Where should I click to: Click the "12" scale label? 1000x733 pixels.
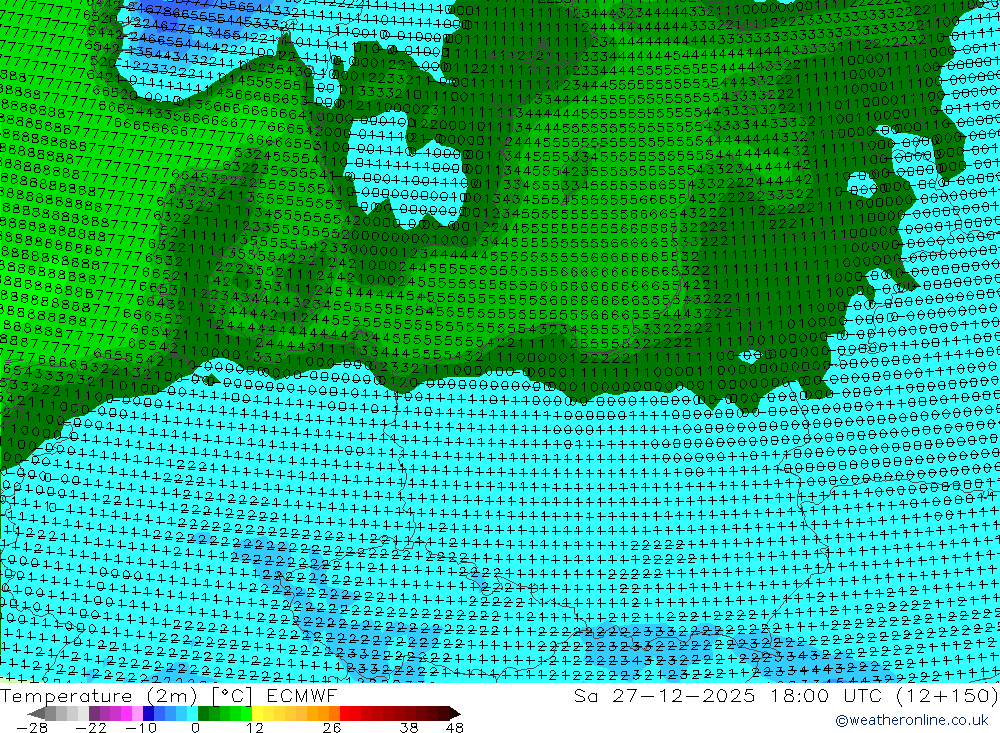pos(254,728)
